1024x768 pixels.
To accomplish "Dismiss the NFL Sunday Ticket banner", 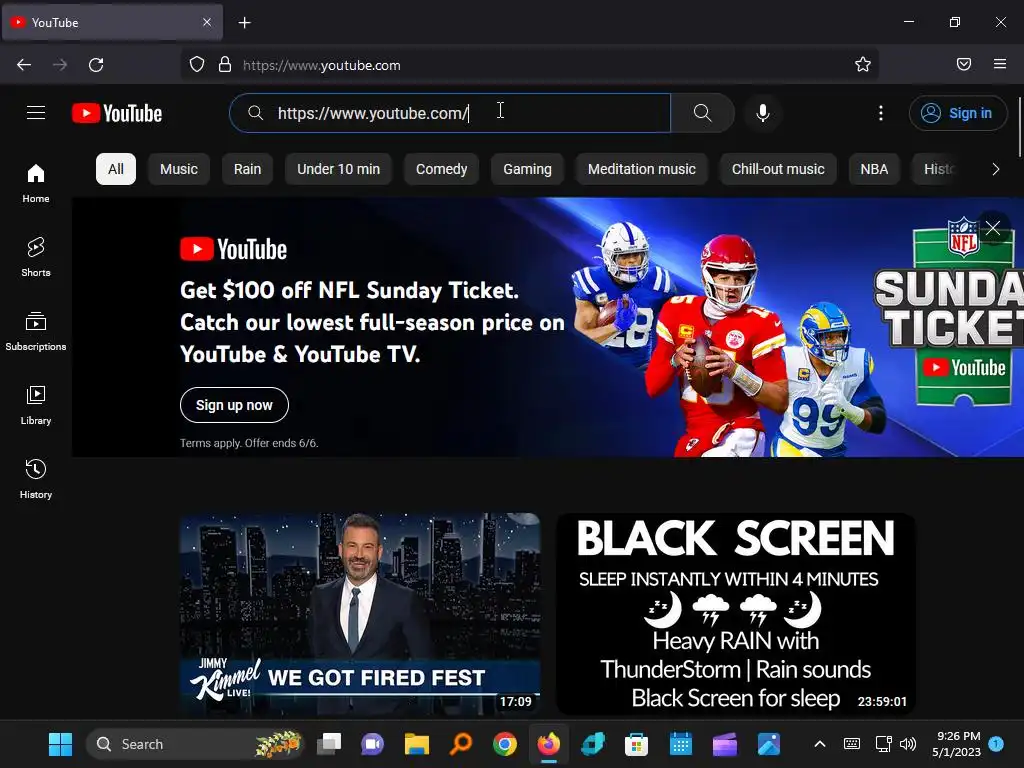I will tap(993, 228).
